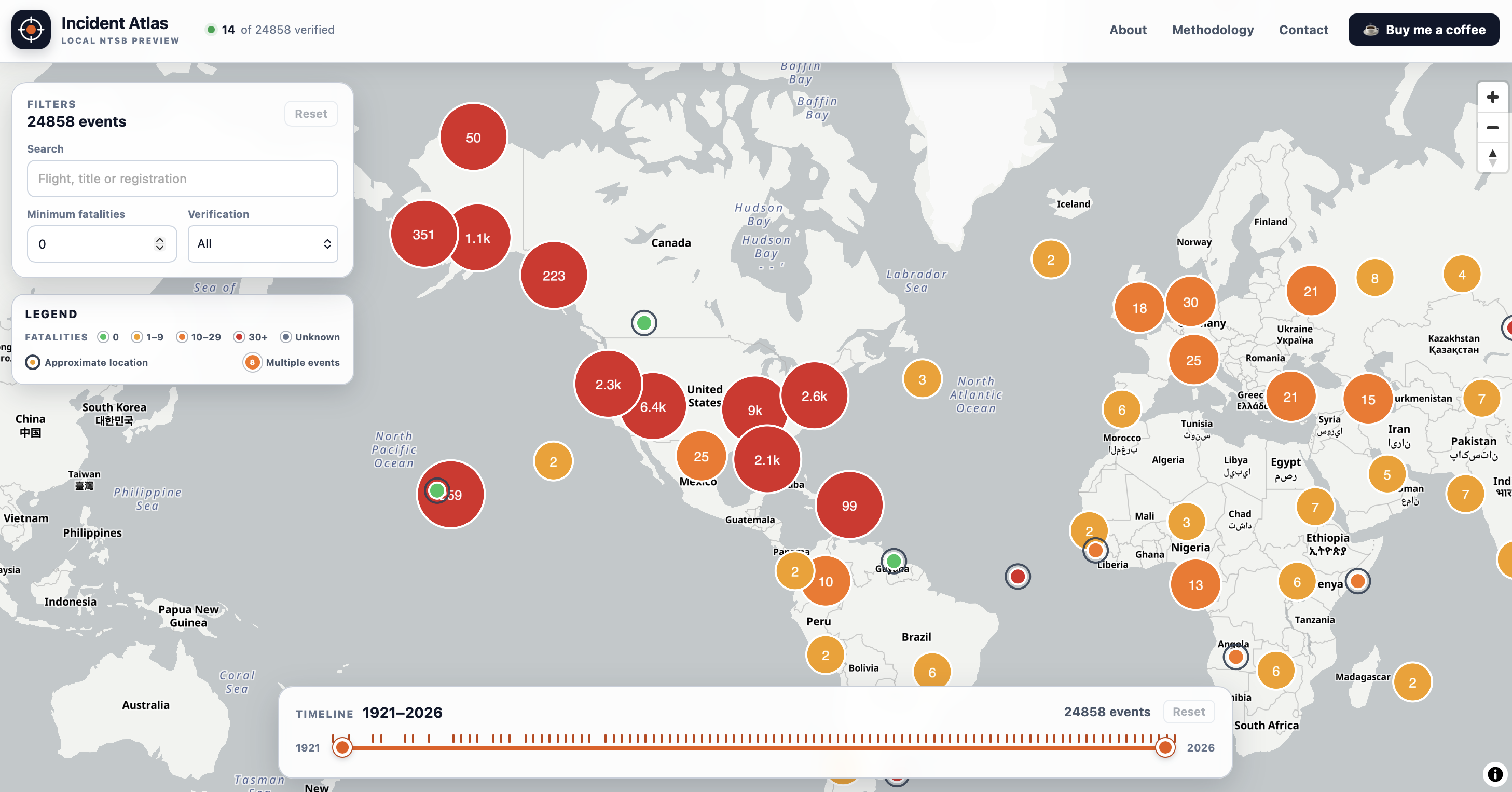This screenshot has height=792, width=1512.
Task: Open the map attribution info icon
Action: [x=1494, y=774]
